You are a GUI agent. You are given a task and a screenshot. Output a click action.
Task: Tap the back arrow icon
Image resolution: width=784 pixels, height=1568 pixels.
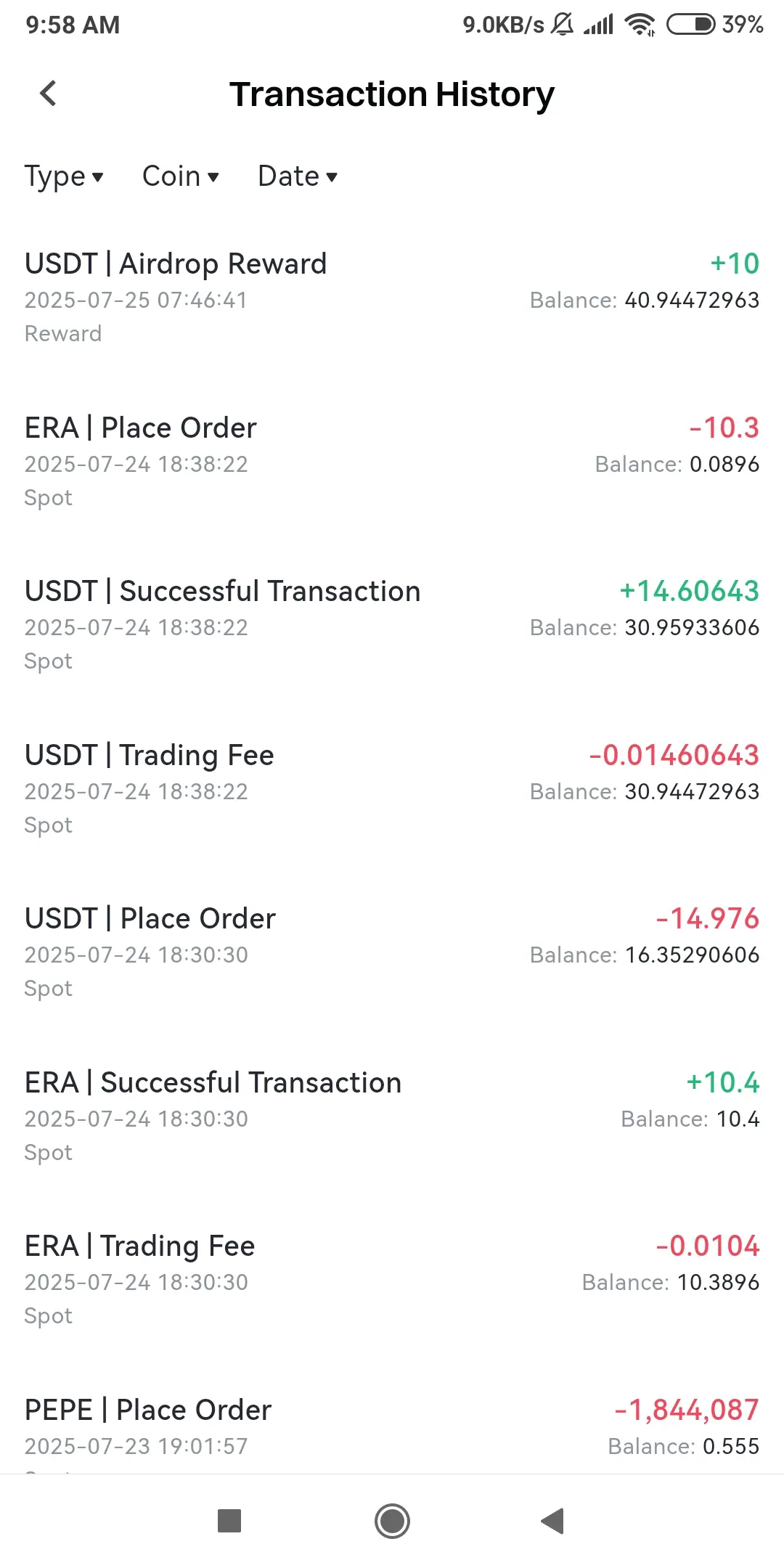[48, 93]
